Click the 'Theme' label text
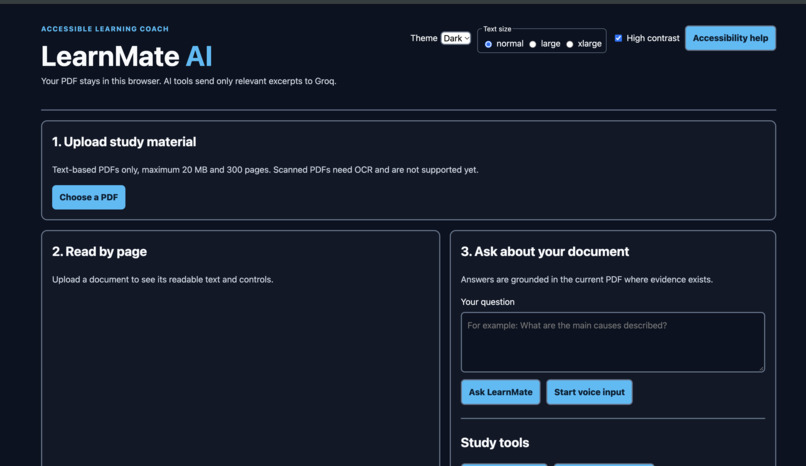The image size is (806, 466). (424, 38)
